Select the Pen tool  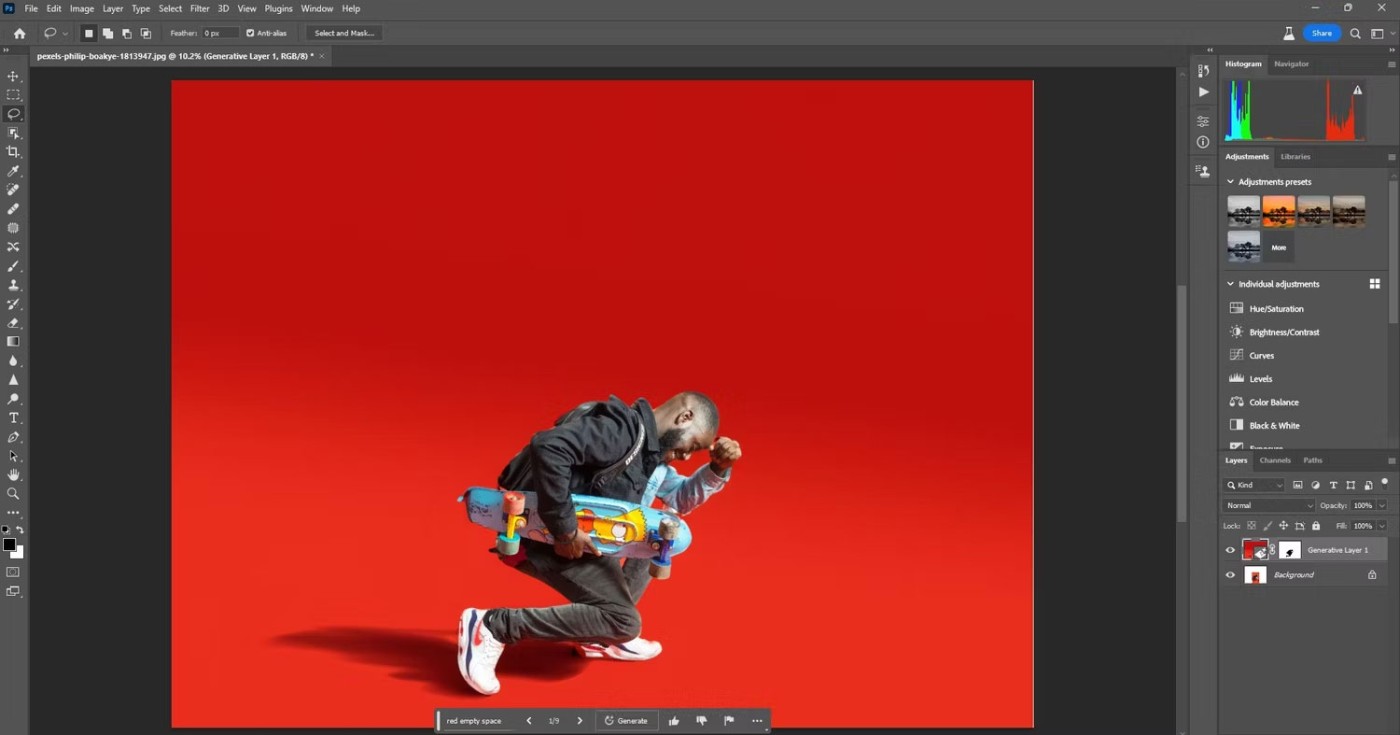pyautogui.click(x=13, y=437)
